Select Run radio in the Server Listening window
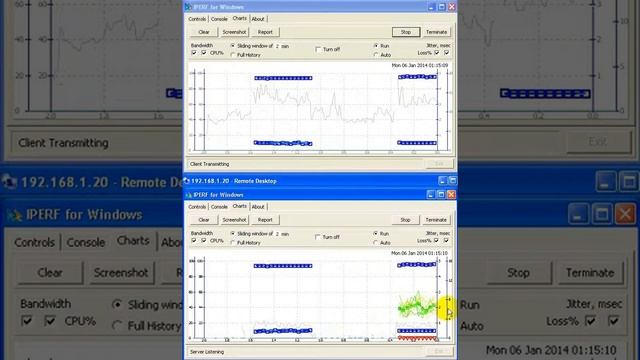This screenshot has height=360, width=640. [376, 233]
